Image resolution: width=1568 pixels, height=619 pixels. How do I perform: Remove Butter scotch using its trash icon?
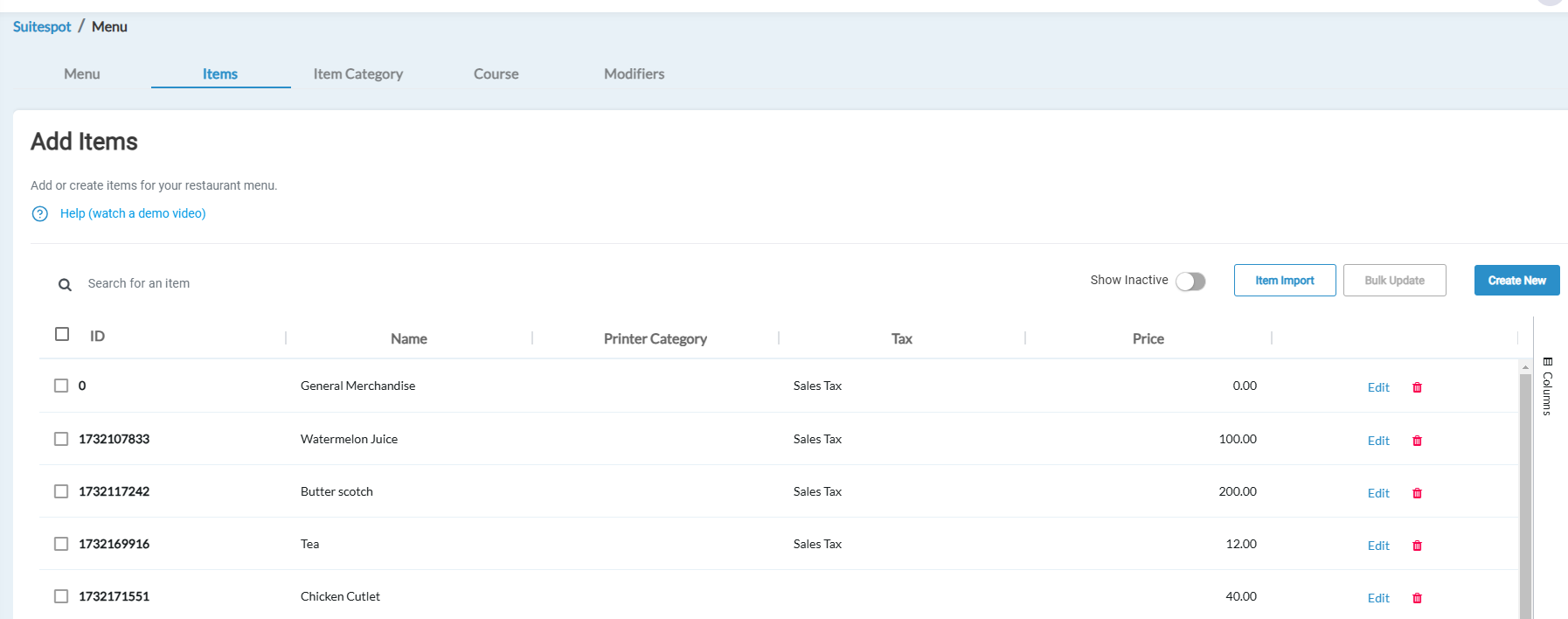(x=1417, y=493)
